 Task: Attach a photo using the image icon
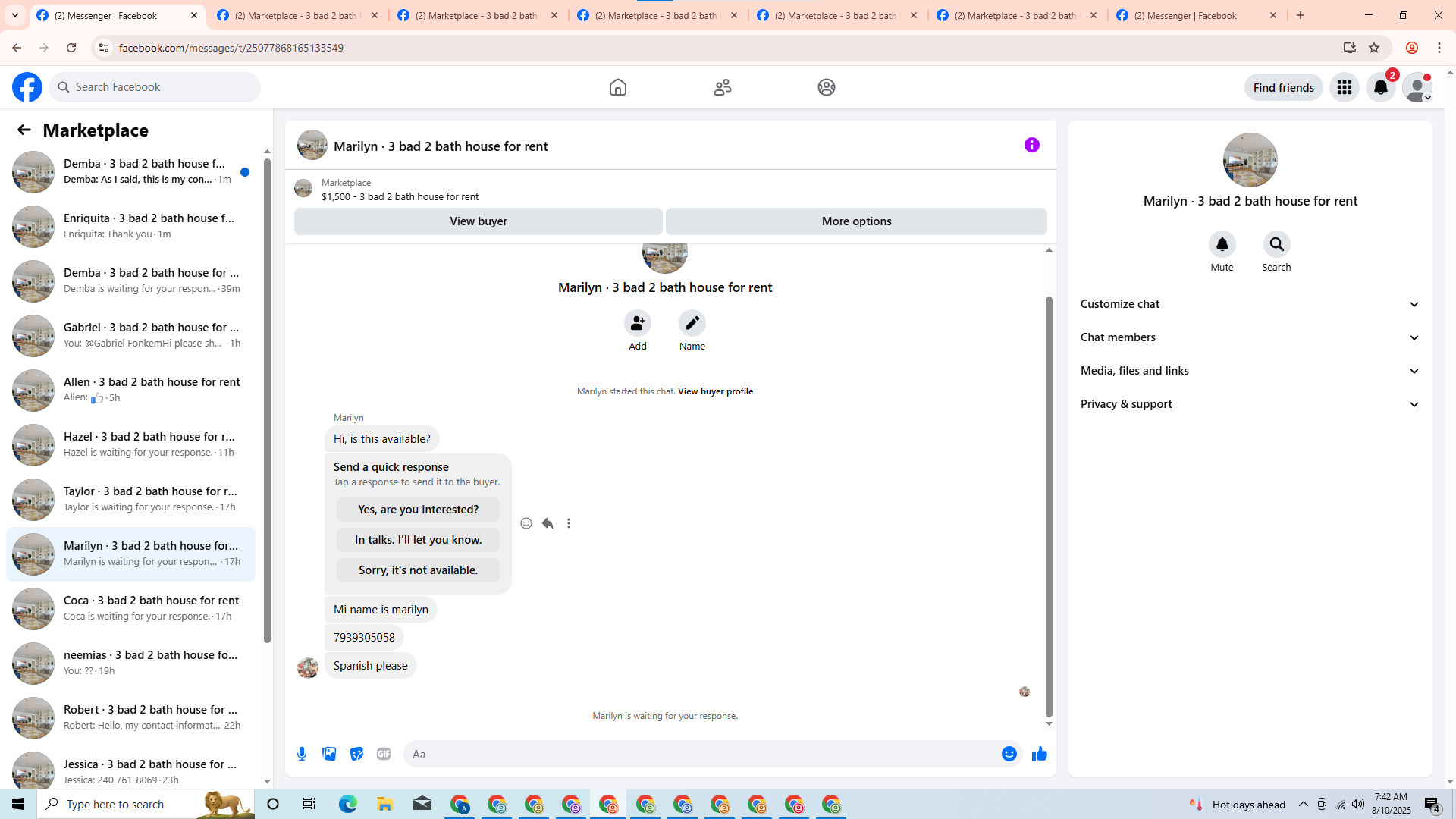coord(329,754)
